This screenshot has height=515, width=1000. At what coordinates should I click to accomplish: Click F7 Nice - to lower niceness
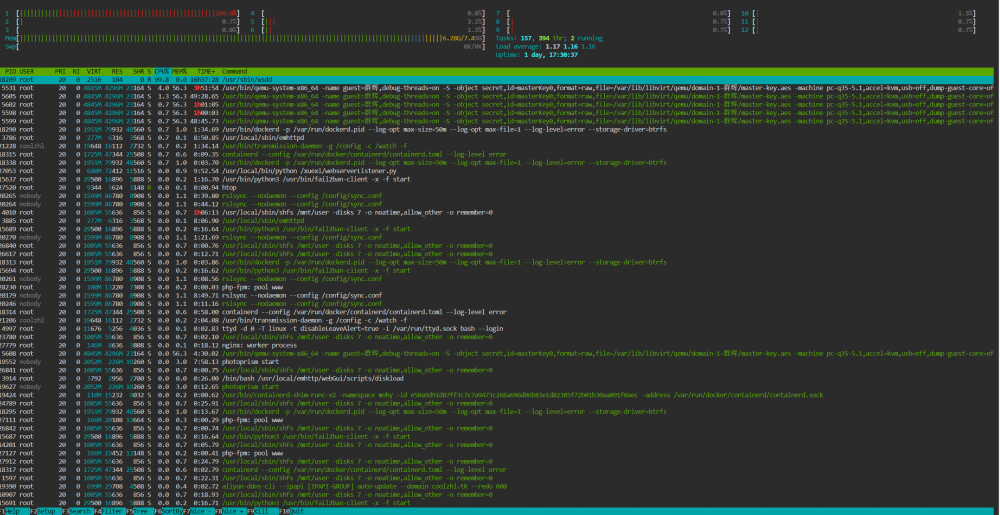coord(200,511)
